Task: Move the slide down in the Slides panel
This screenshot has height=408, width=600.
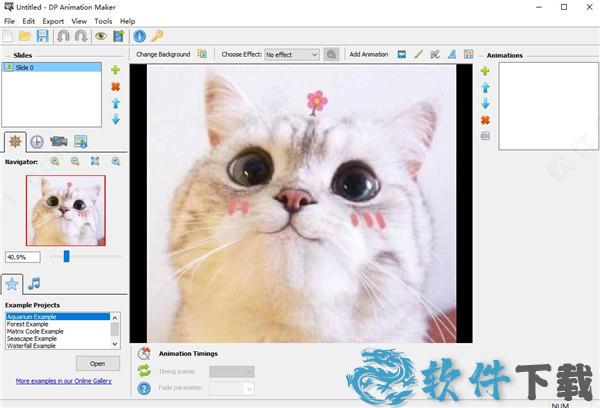Action: 116,119
